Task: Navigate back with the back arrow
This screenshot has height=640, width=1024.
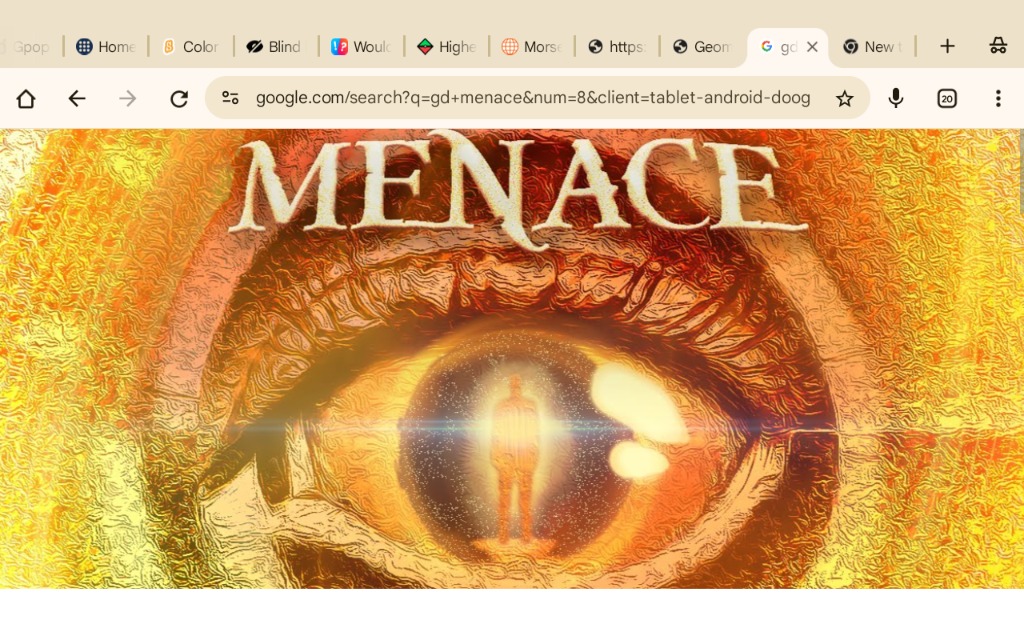Action: [77, 98]
